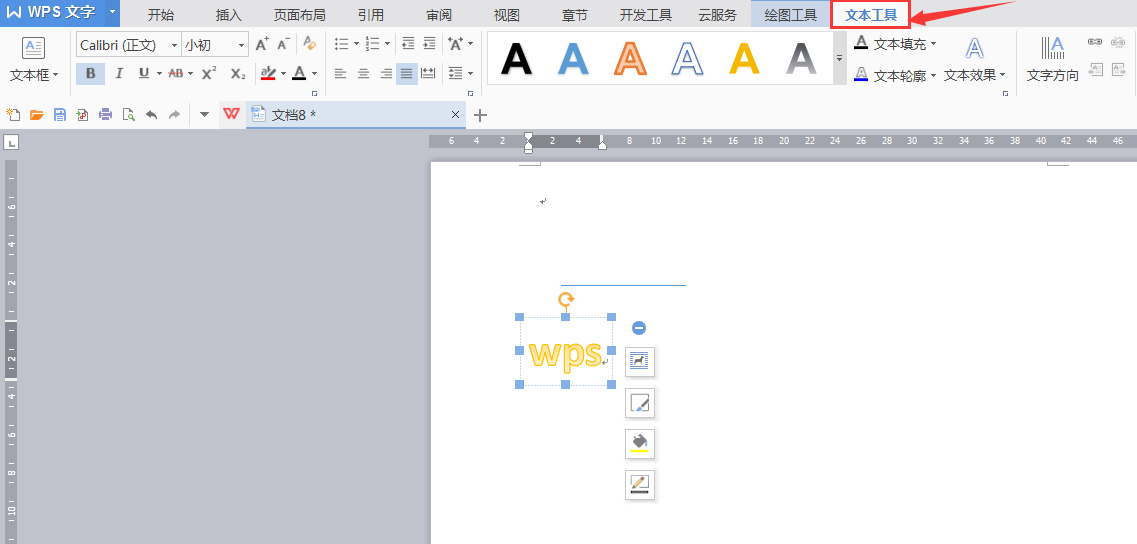The image size is (1137, 544).
Task: Toggle justify alignment
Action: 407,73
